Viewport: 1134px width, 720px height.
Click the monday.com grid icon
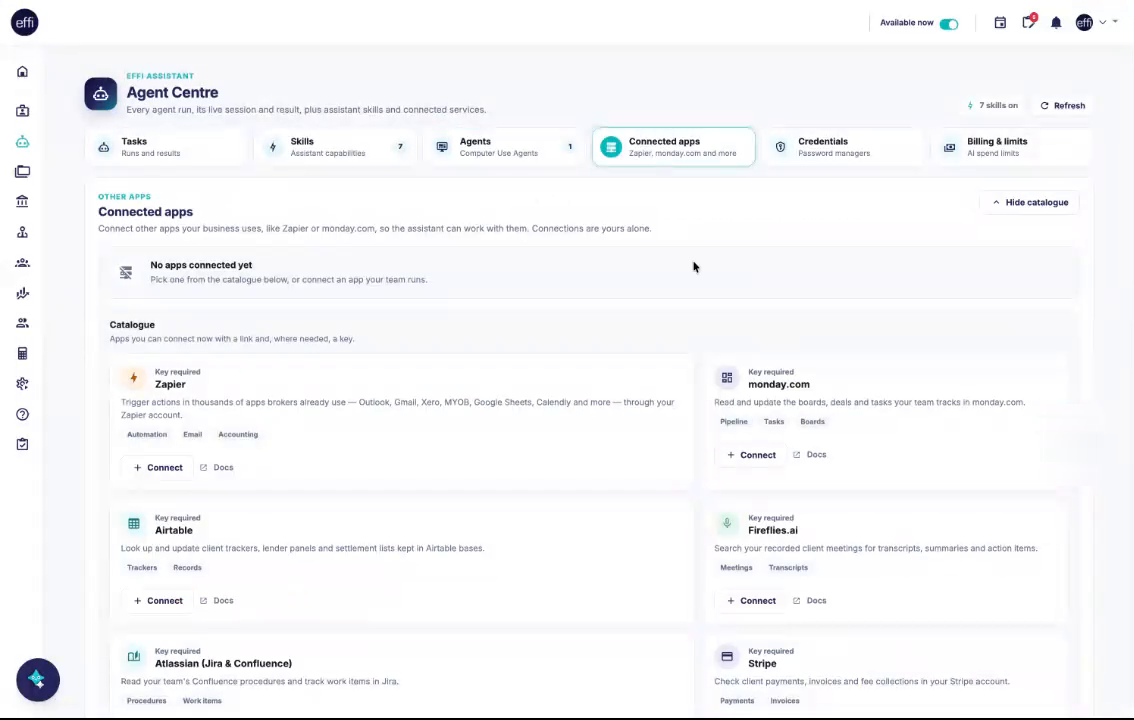click(727, 377)
